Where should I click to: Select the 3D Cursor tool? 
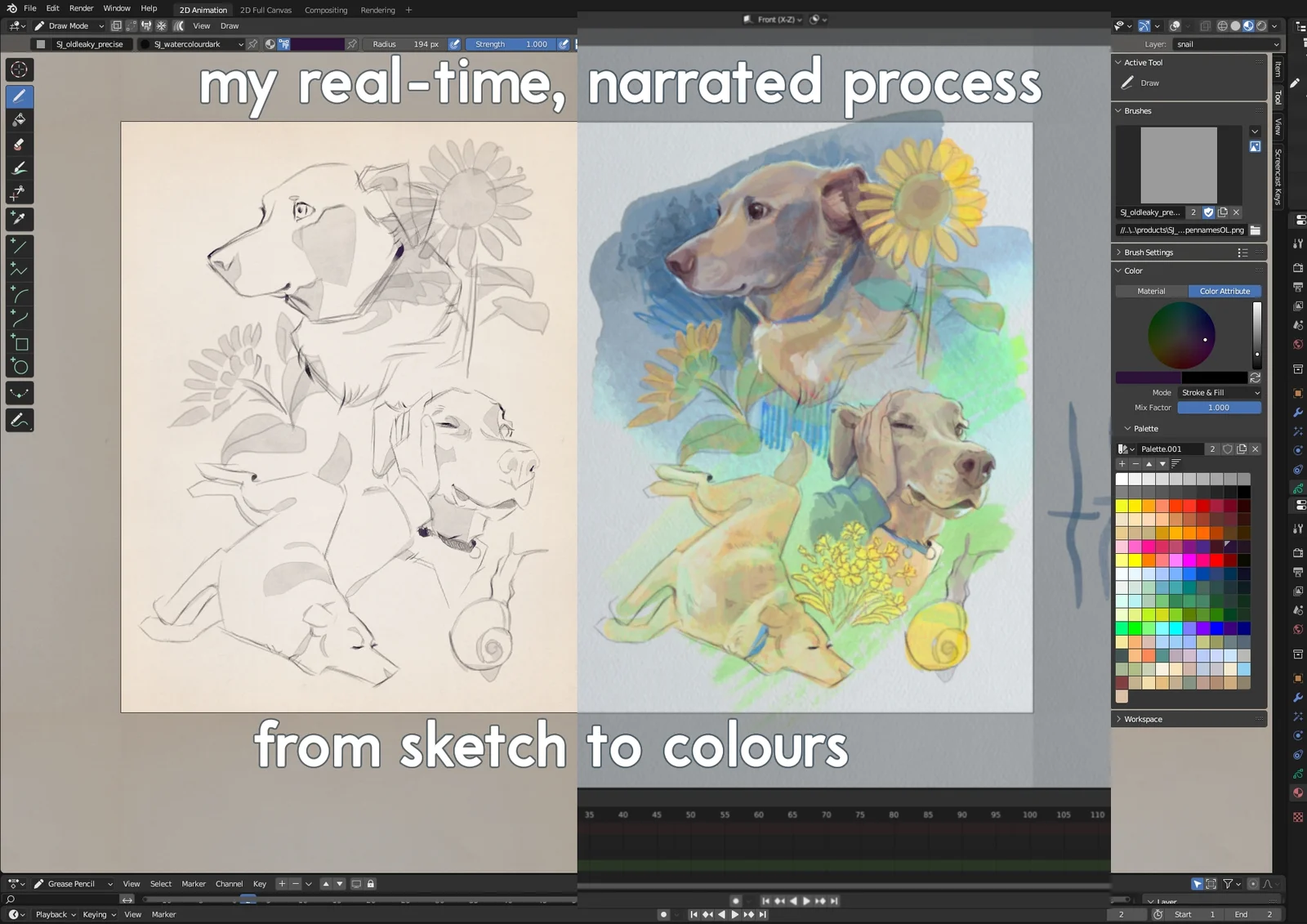pyautogui.click(x=19, y=70)
